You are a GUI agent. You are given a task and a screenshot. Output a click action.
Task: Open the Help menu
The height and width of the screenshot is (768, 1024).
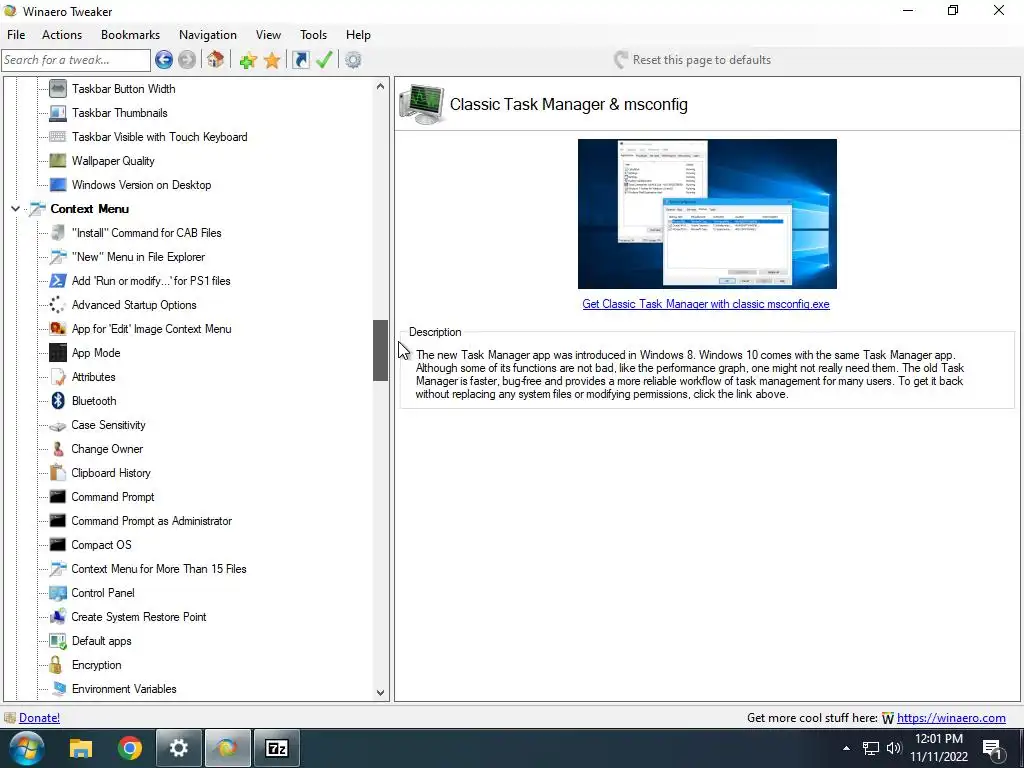(358, 35)
